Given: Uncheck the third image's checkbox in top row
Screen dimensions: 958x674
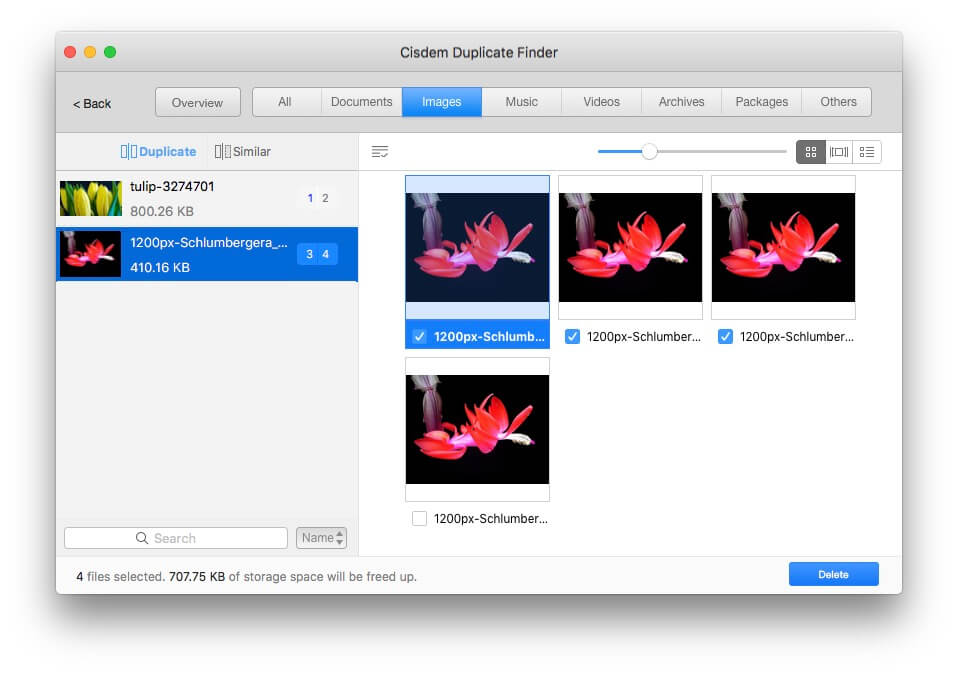Looking at the screenshot, I should pyautogui.click(x=725, y=337).
